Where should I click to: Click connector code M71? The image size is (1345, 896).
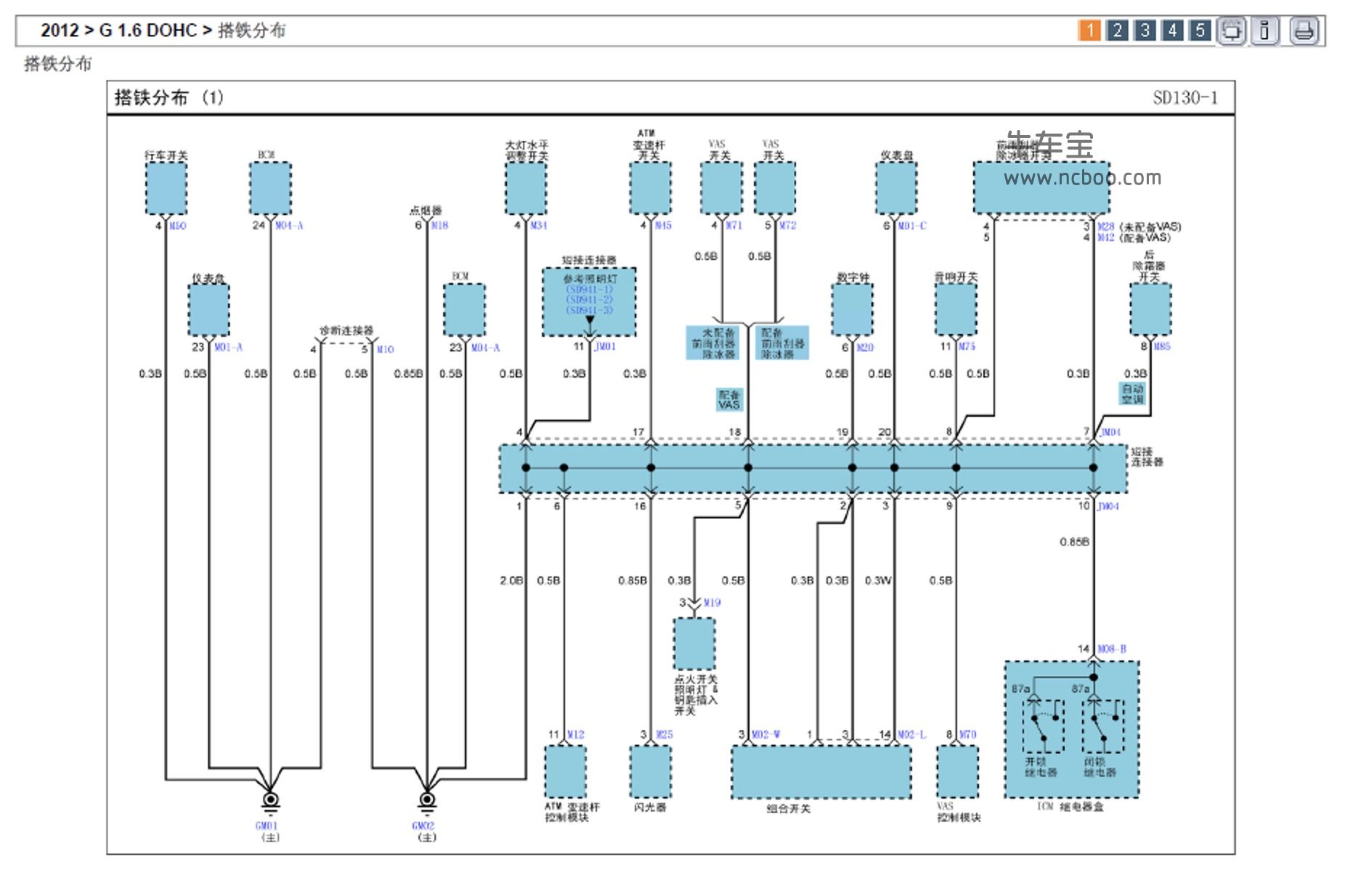(x=734, y=226)
